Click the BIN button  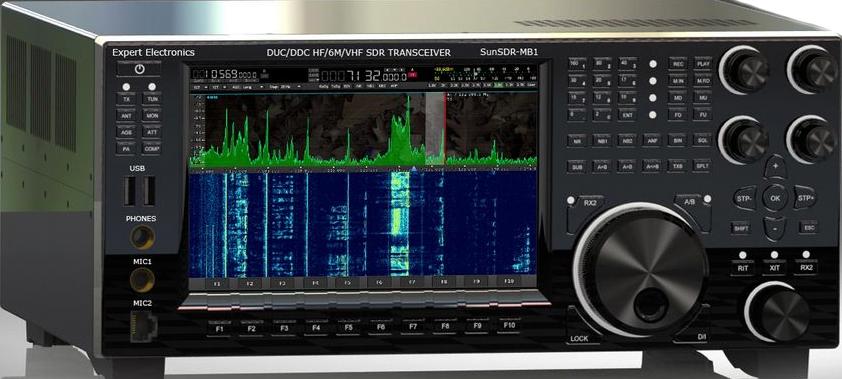tap(678, 140)
